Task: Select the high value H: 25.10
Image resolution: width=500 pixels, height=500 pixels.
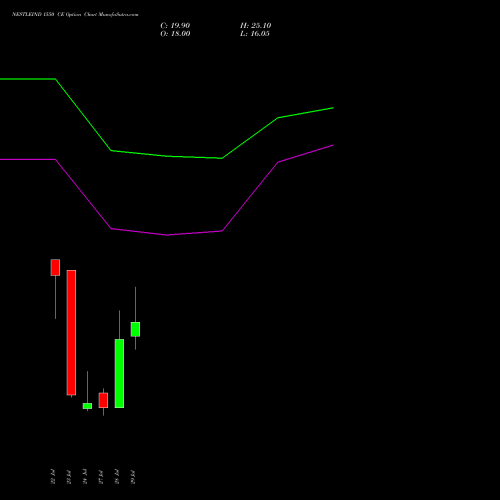Action: (x=255, y=26)
